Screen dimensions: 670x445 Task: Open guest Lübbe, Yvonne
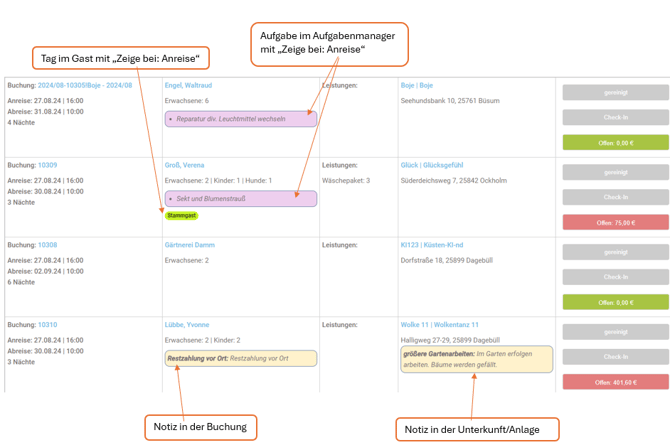coord(187,325)
